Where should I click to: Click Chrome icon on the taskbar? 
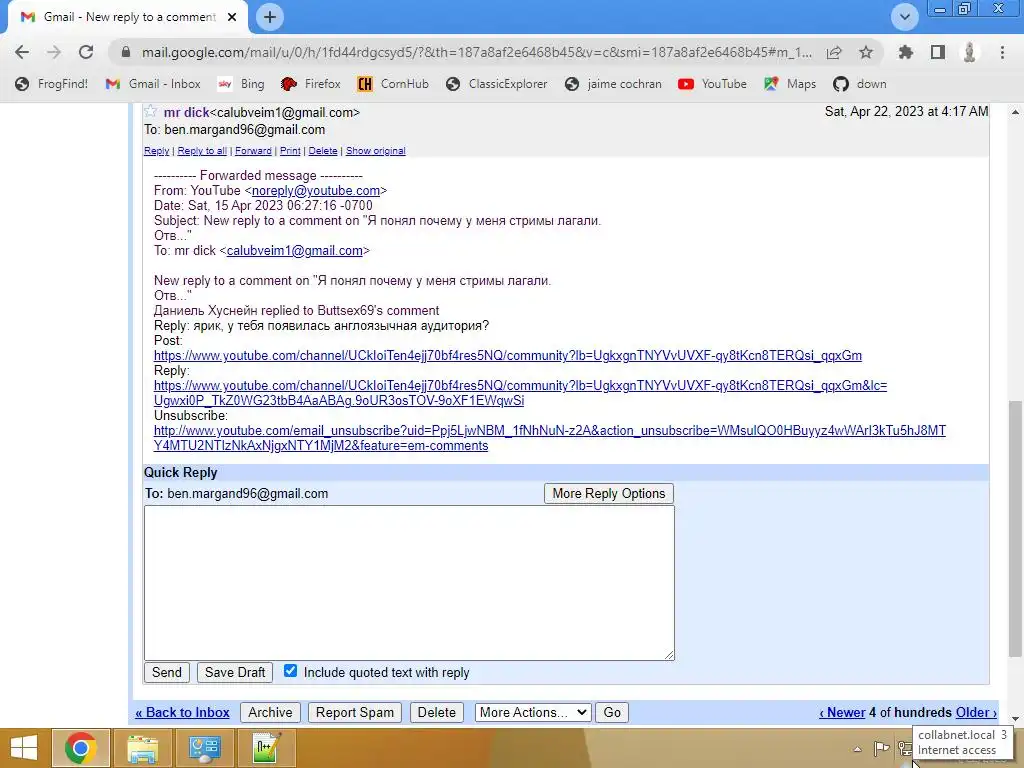81,748
